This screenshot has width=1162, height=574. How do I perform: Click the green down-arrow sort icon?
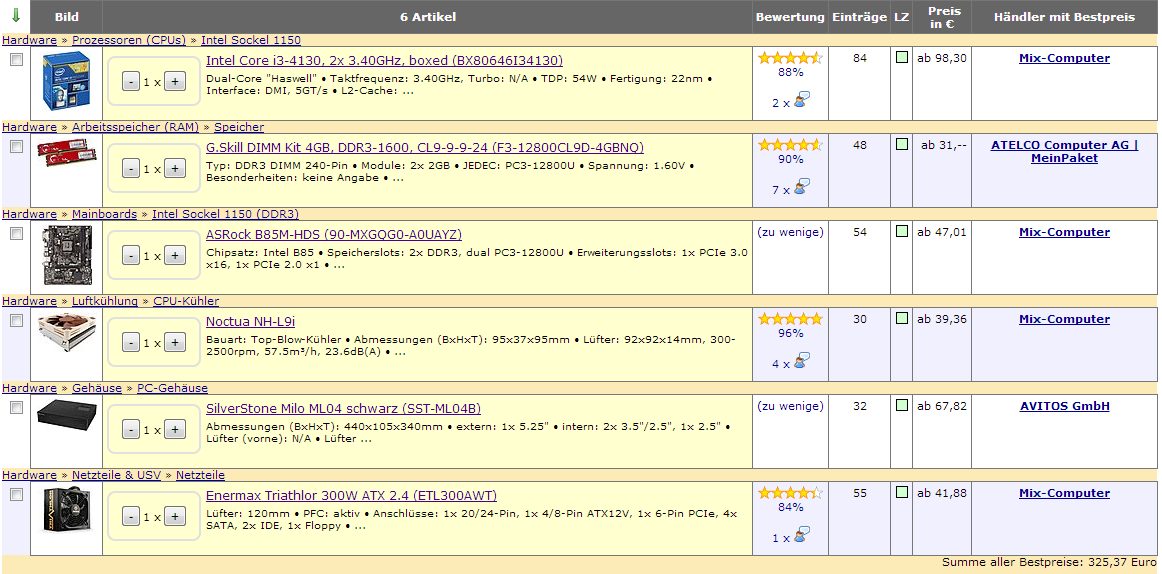click(16, 16)
